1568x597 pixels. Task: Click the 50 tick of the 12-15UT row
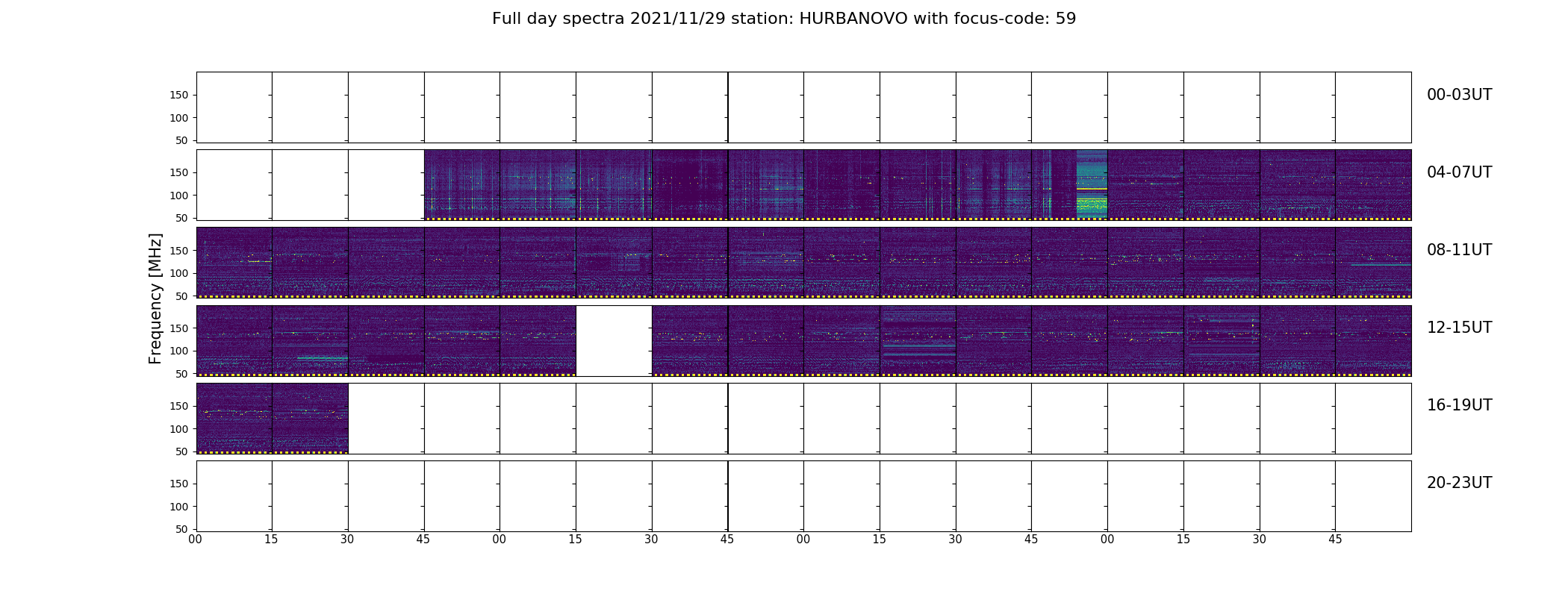click(x=182, y=374)
